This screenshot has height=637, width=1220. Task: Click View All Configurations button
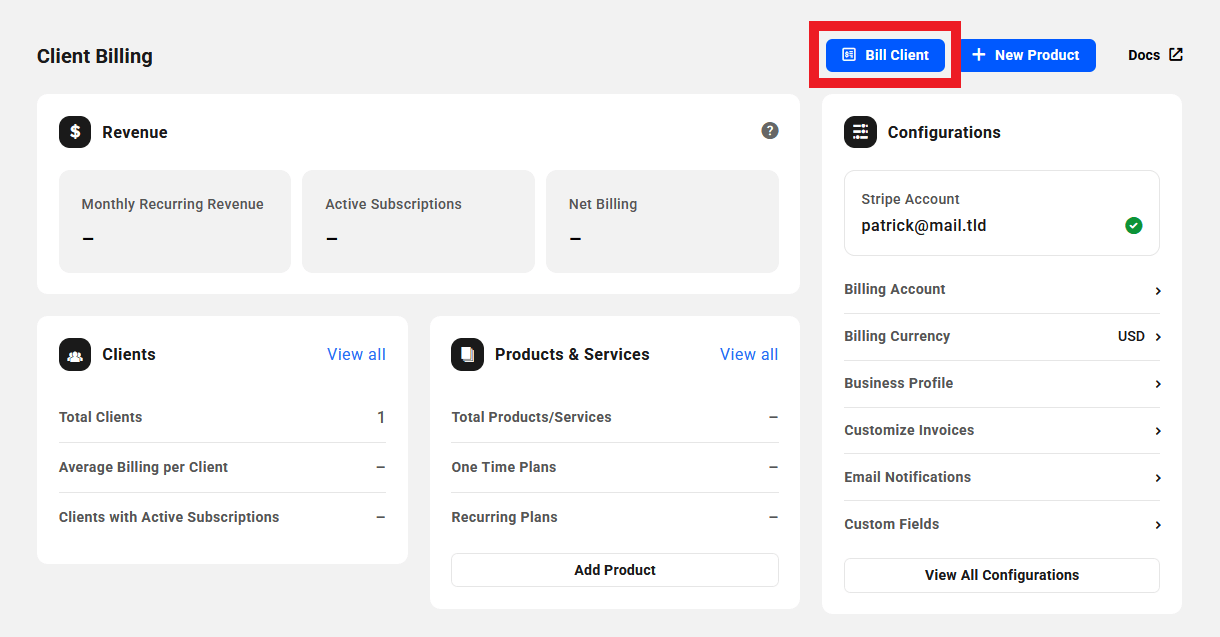coord(1002,575)
